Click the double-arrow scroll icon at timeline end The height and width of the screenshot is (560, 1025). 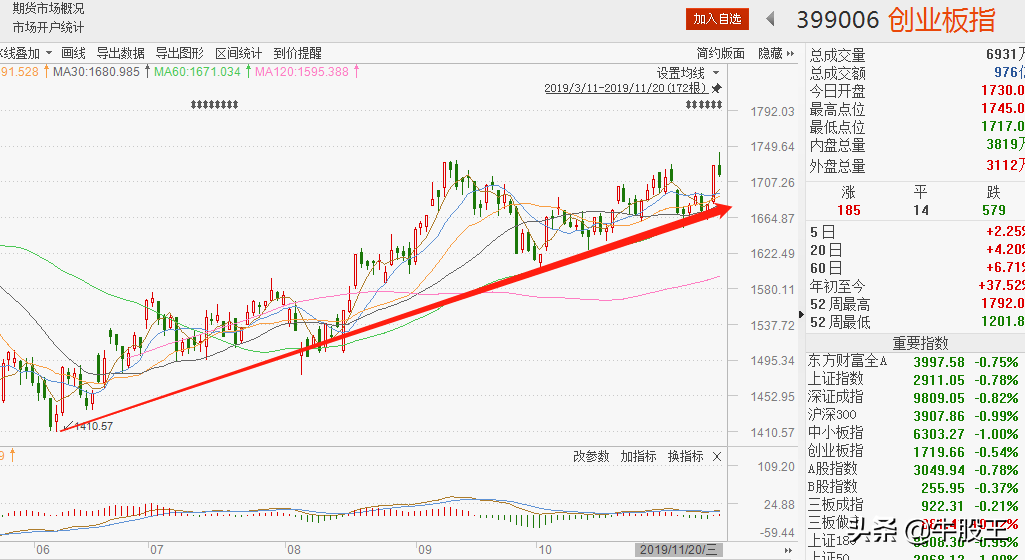[x=788, y=550]
